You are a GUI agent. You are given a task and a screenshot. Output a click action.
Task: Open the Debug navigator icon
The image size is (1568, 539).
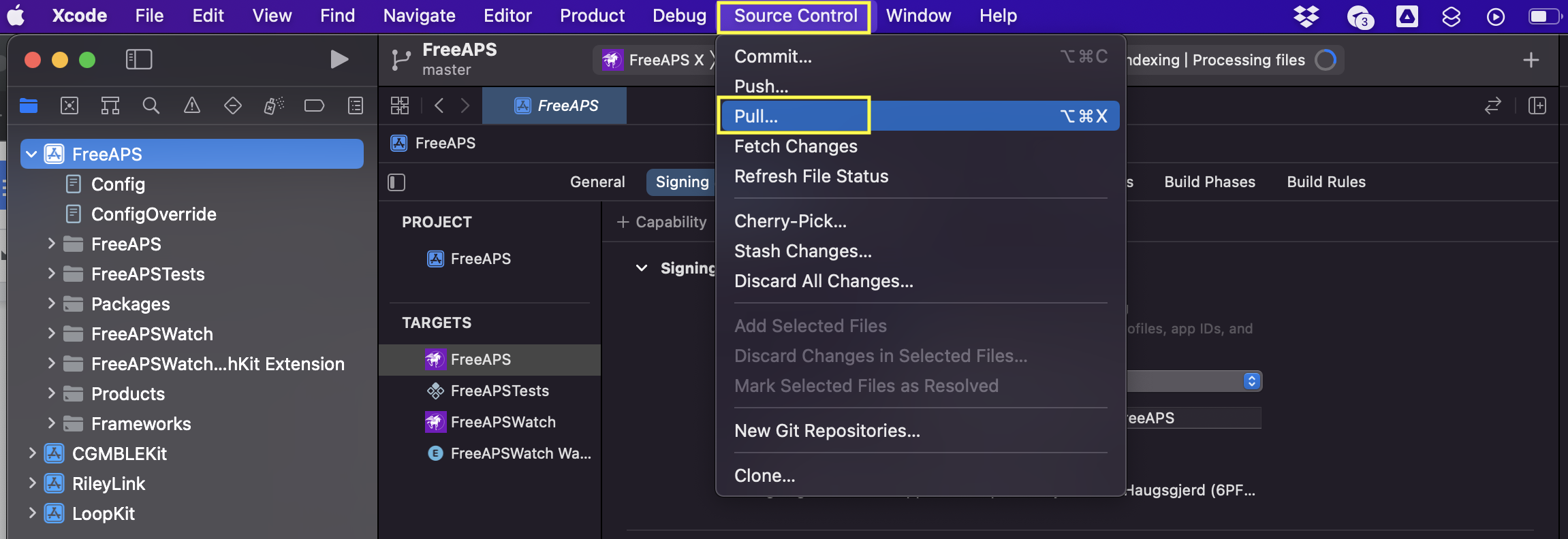coord(274,105)
